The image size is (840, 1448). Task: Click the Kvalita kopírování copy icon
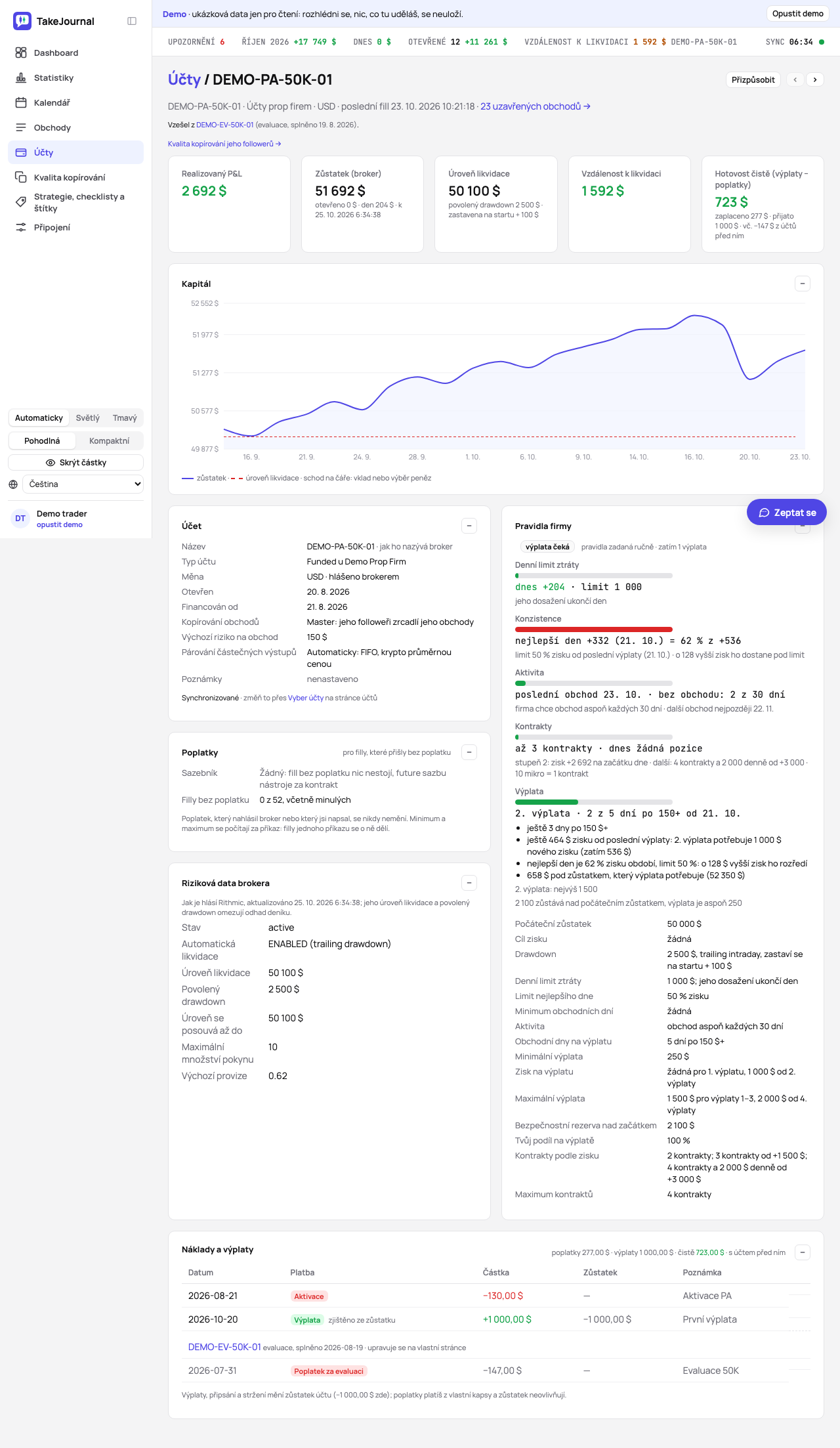pos(21,177)
